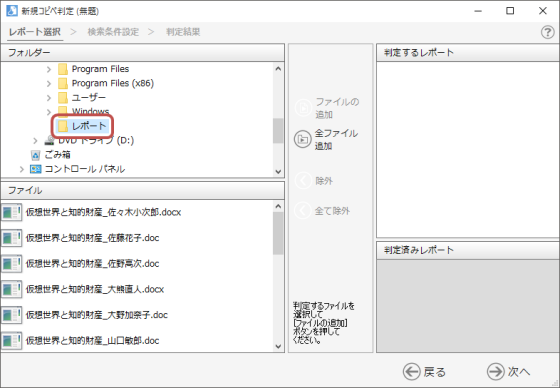Maximize the 新規コピペ判定 window
This screenshot has width=560, height=388.
point(510,11)
